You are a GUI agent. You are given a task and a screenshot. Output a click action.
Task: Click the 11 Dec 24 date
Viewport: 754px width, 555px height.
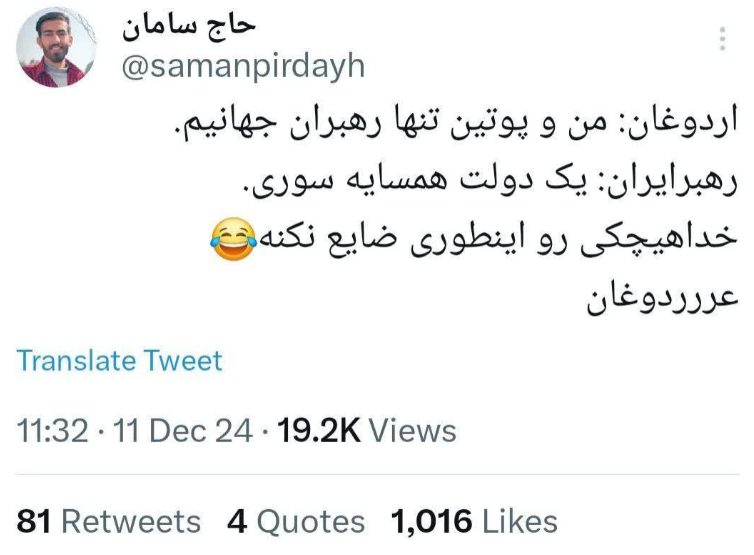(x=183, y=430)
